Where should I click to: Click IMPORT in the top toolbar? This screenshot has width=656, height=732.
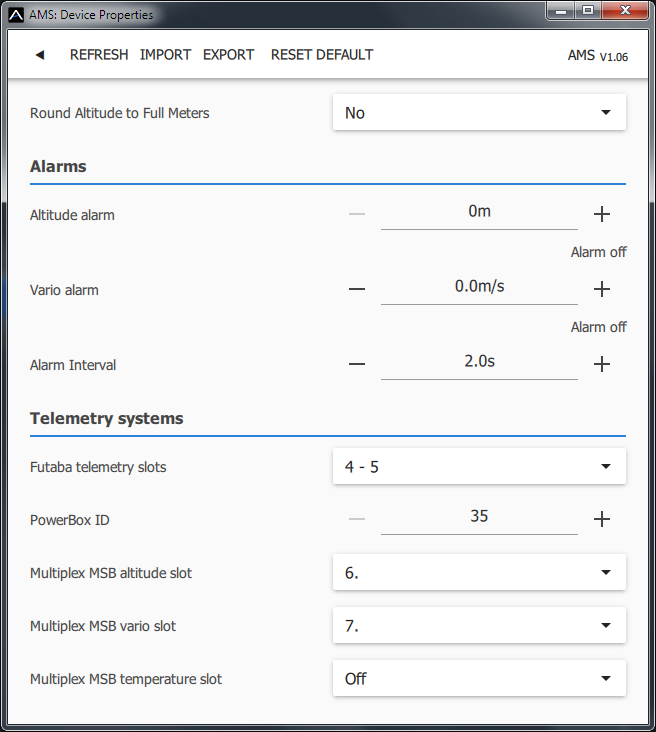pos(165,55)
